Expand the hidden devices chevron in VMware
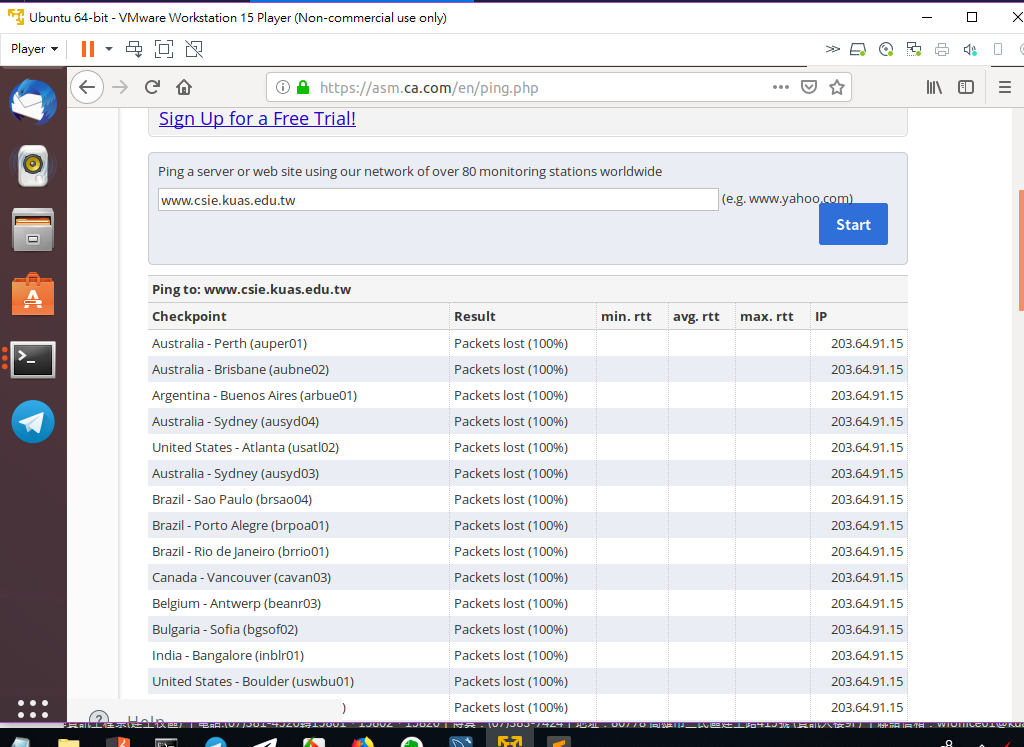Image resolution: width=1024 pixels, height=747 pixels. pos(832,49)
